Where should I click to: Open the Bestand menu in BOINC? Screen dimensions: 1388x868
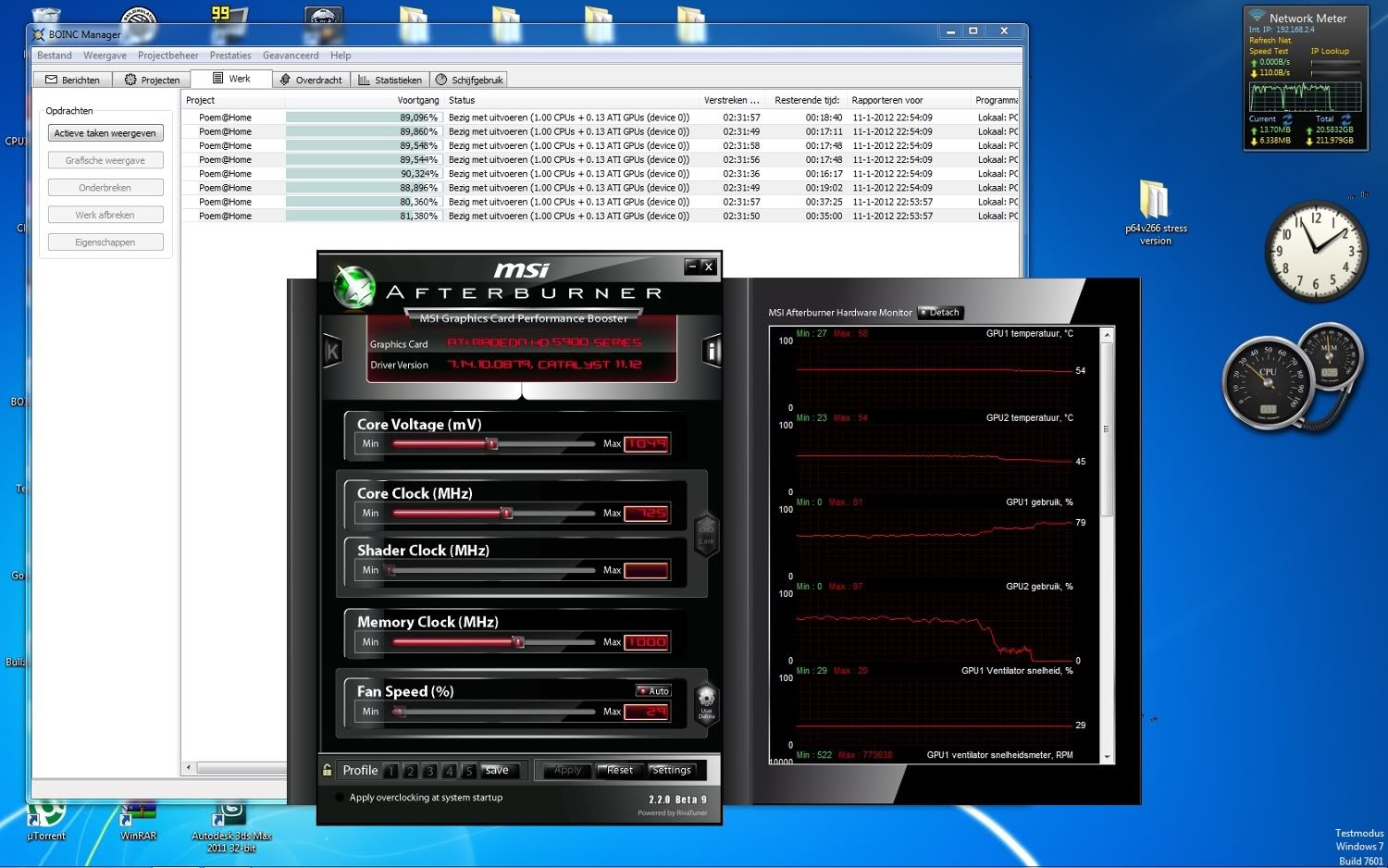coord(55,56)
